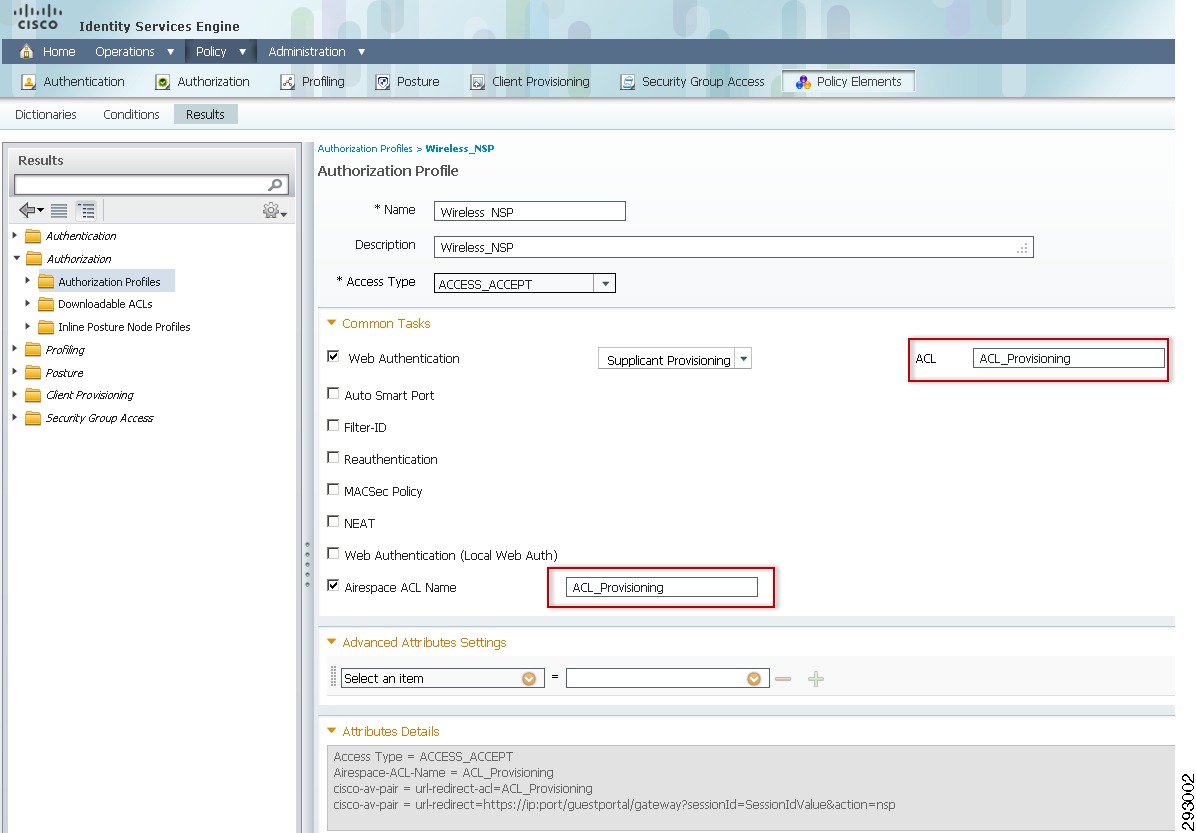Enable the Auto Smart Port checkbox

(333, 394)
